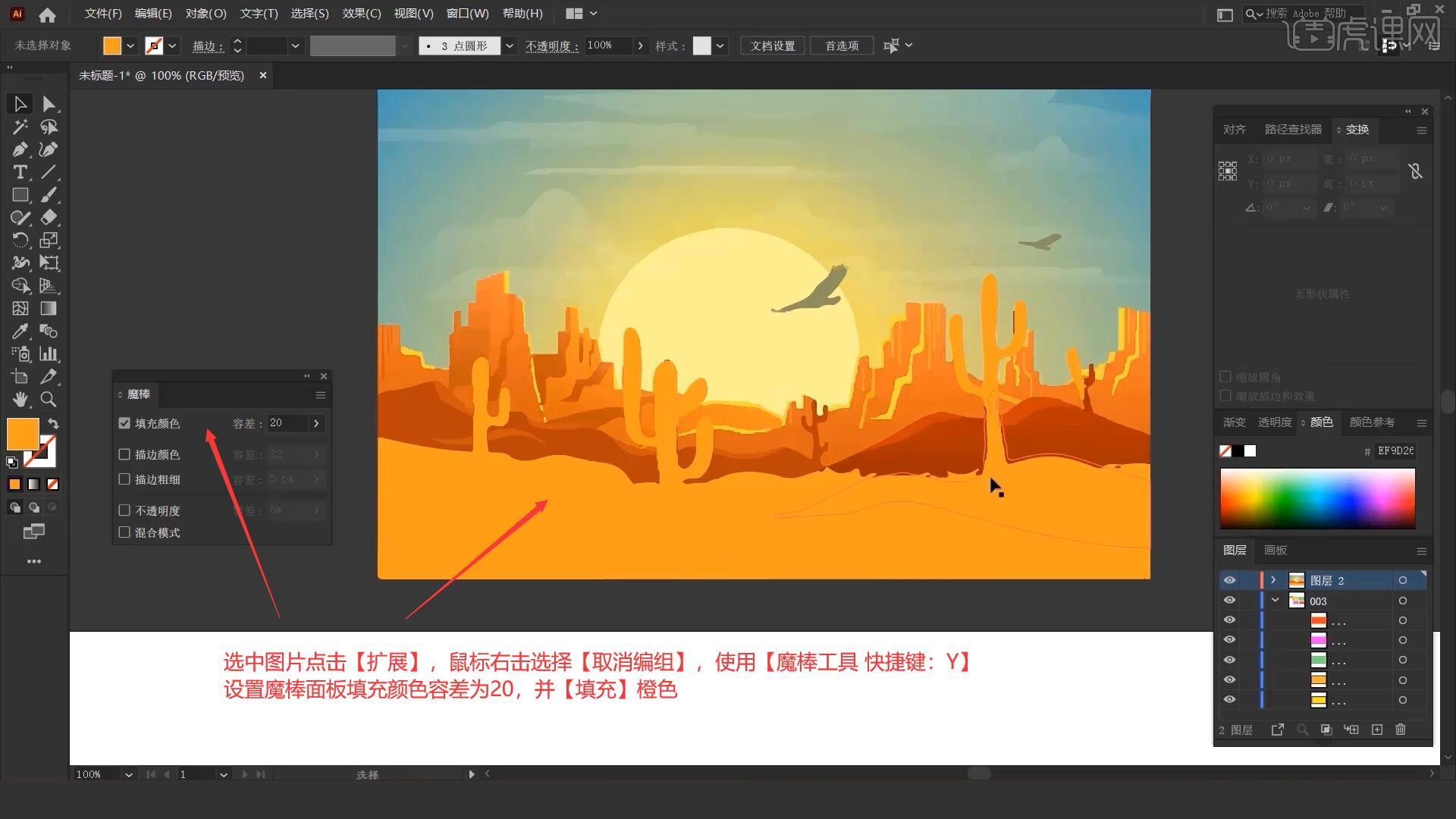This screenshot has width=1456, height=819.
Task: Select the Rotate tool
Action: click(19, 240)
